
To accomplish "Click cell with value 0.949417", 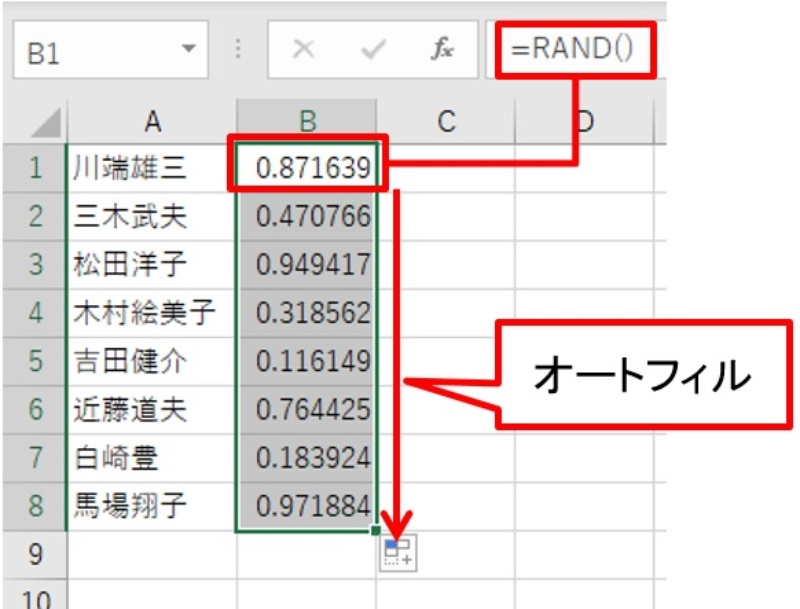I will click(308, 265).
